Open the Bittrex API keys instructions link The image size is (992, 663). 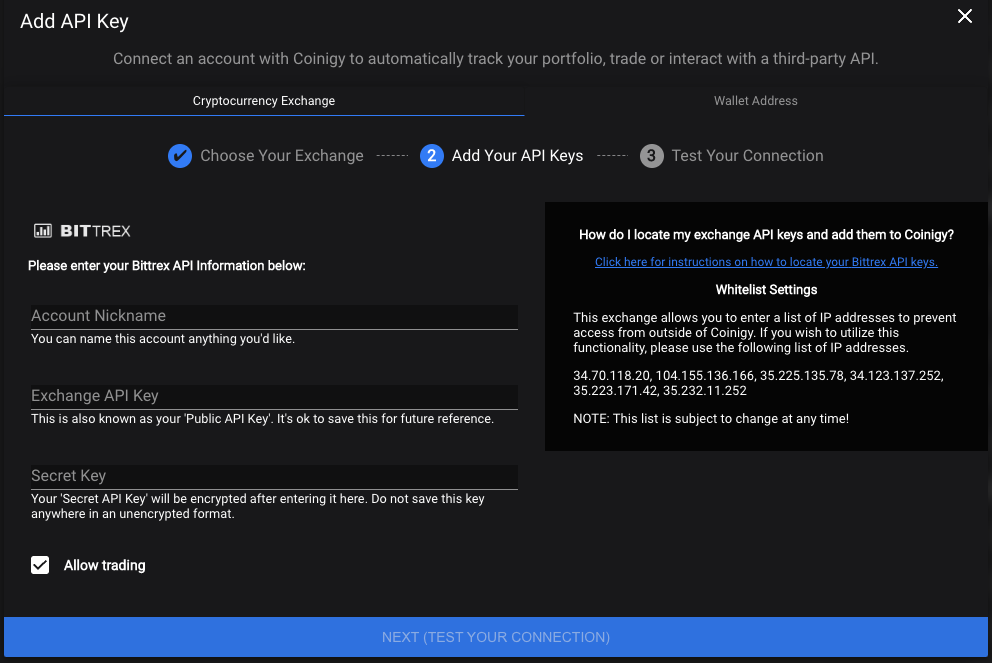(766, 262)
